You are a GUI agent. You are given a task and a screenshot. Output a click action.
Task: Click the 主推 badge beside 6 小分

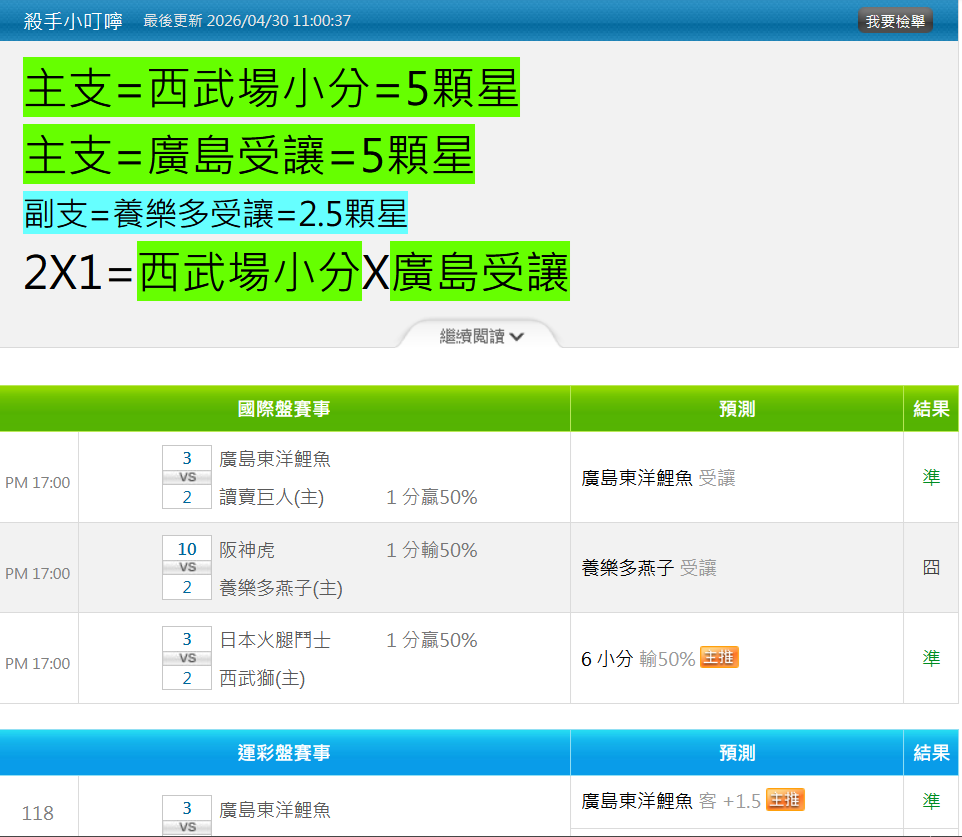tap(719, 657)
